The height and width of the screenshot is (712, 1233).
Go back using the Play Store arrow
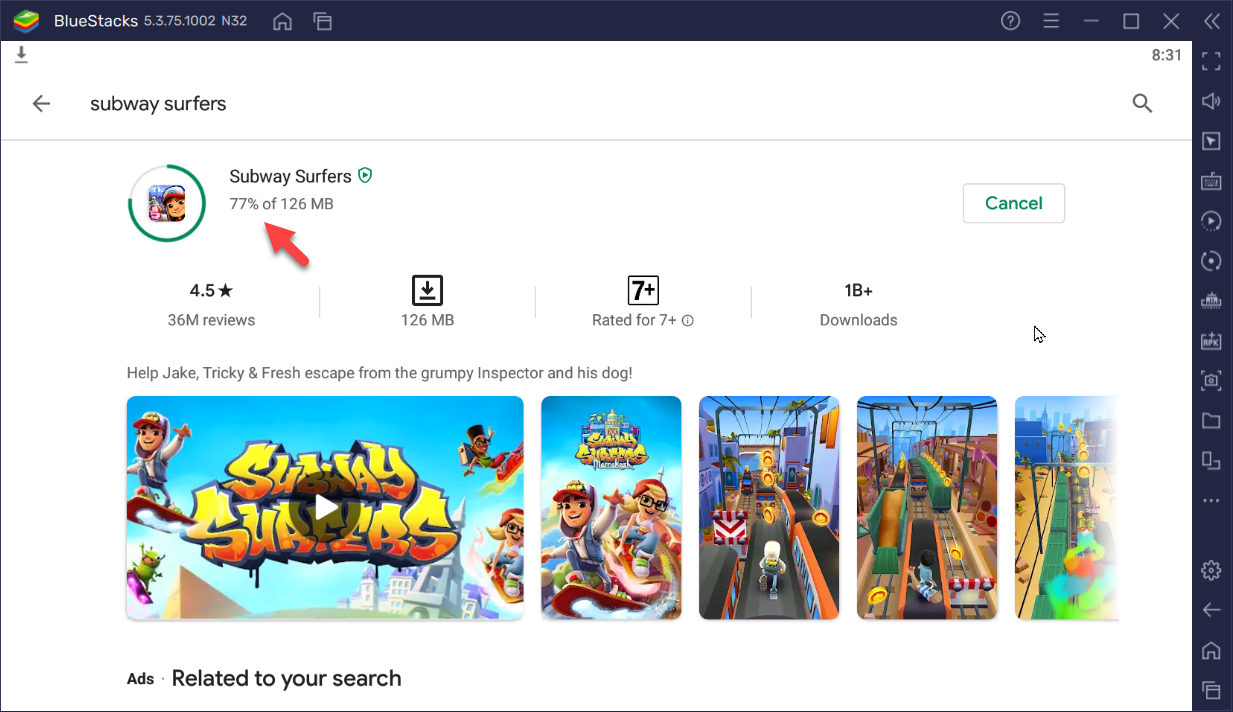point(41,103)
